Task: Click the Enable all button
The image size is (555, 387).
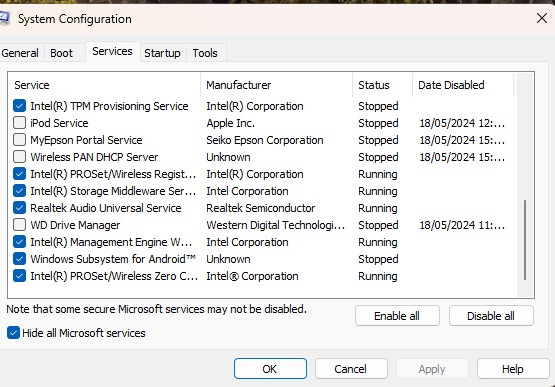Action: click(x=397, y=316)
